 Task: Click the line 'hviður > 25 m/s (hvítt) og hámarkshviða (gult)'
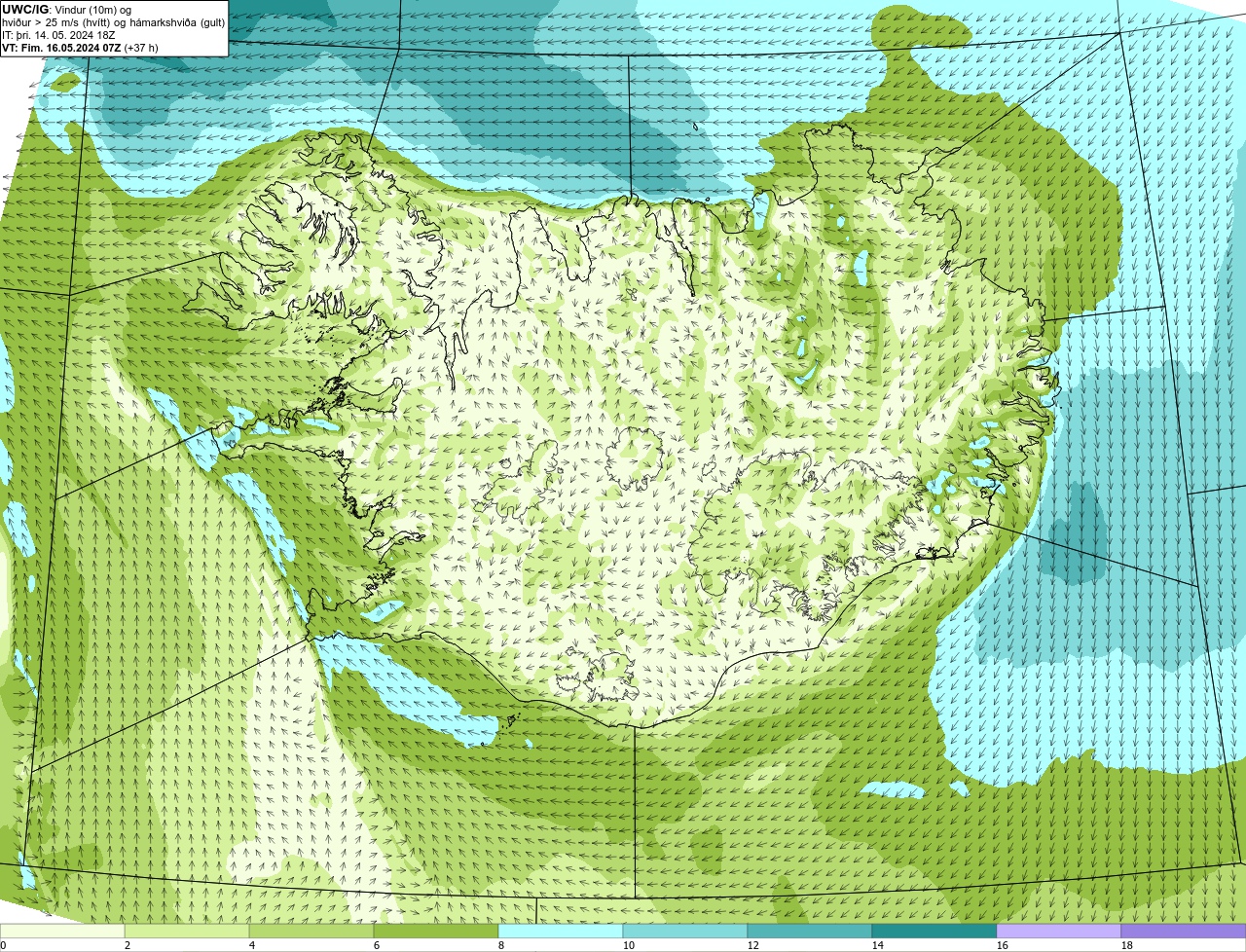[113, 21]
